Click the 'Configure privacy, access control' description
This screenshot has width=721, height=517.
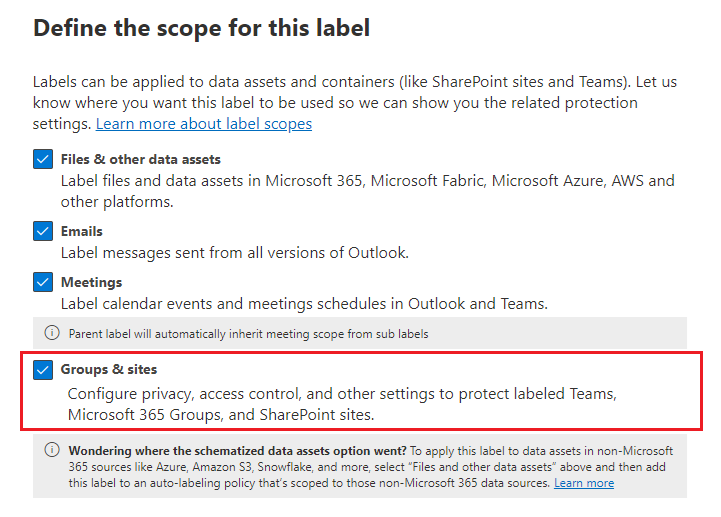tap(340, 394)
